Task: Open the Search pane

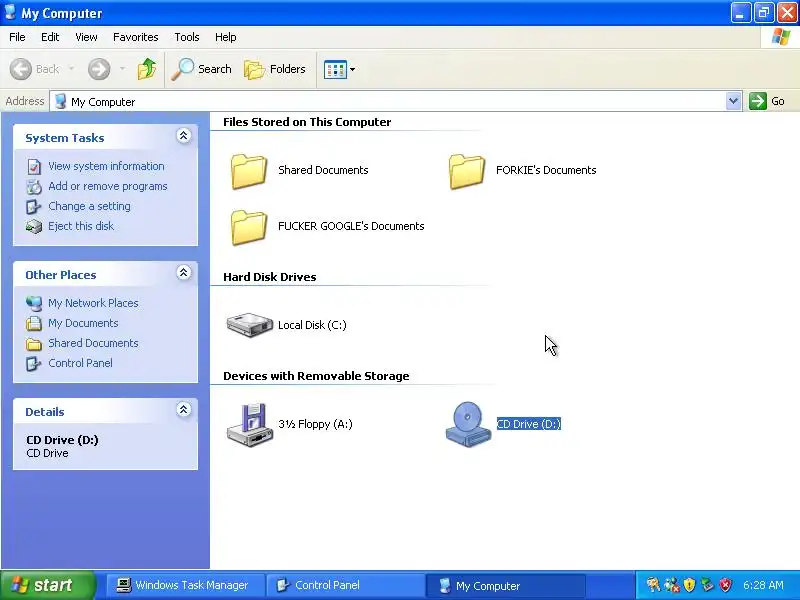Action: click(202, 69)
